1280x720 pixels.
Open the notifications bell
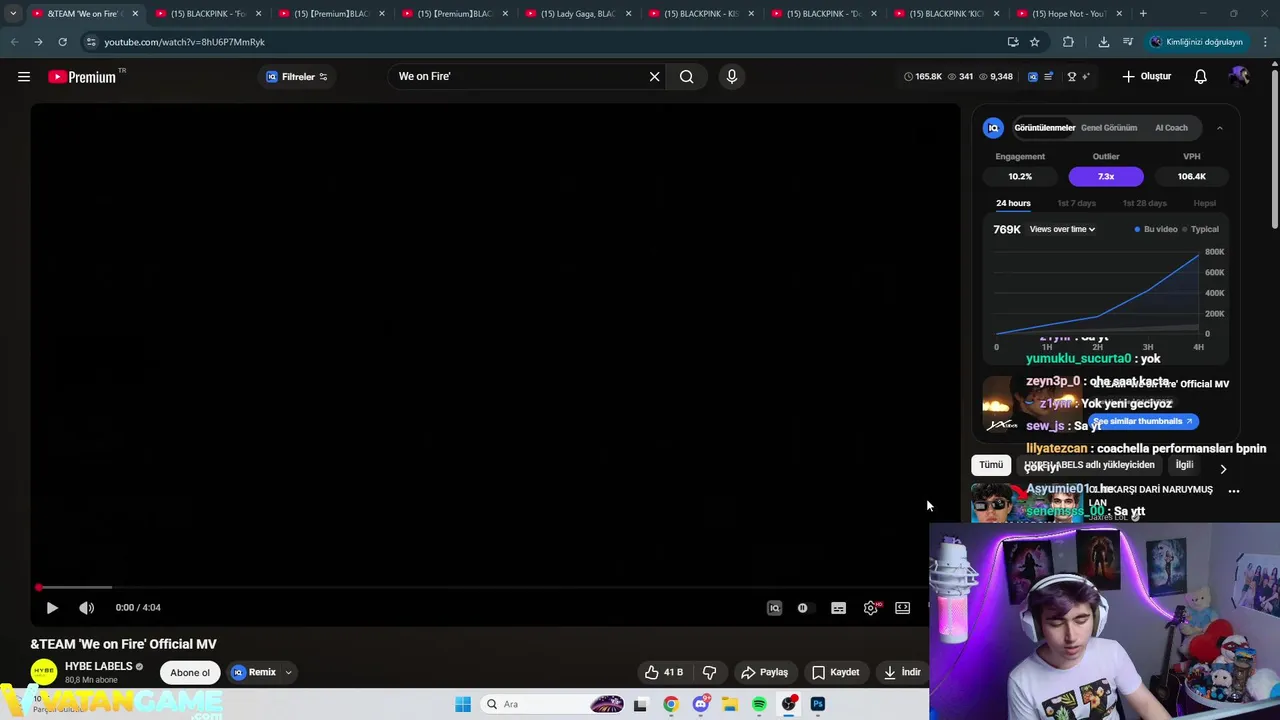coord(1200,77)
